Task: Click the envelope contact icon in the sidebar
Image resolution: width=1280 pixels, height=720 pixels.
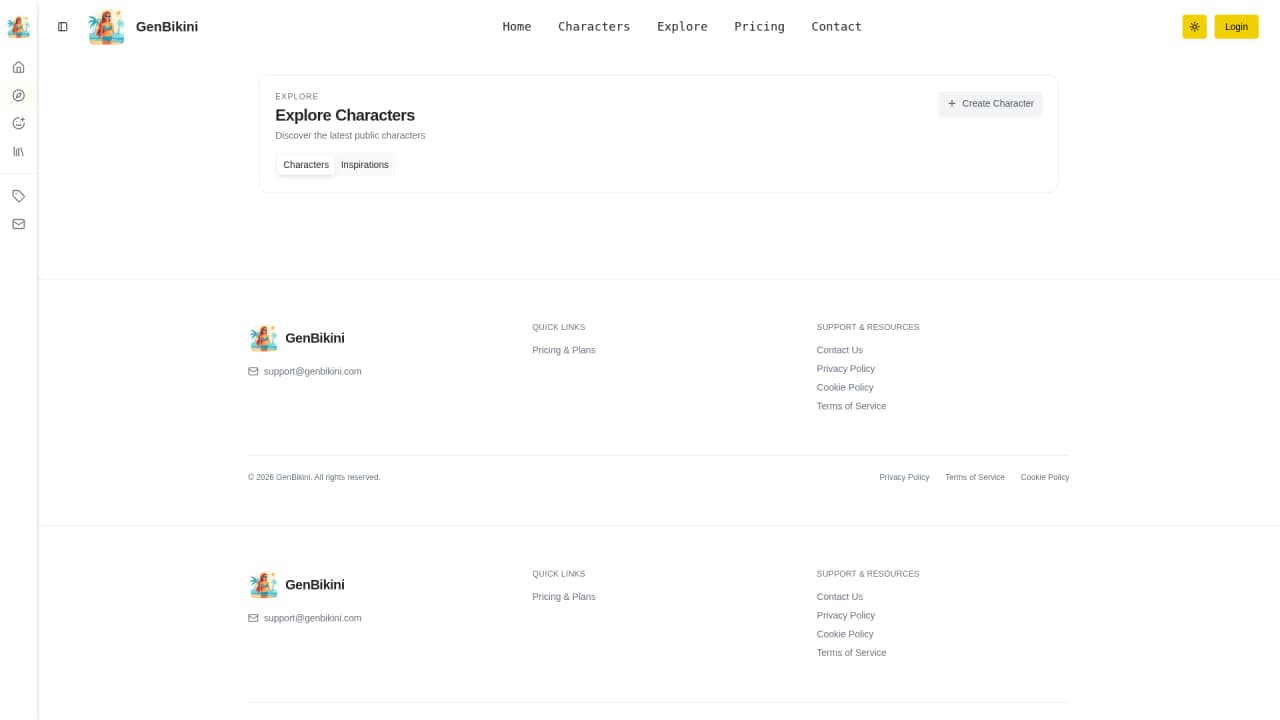Action: pyautogui.click(x=18, y=224)
